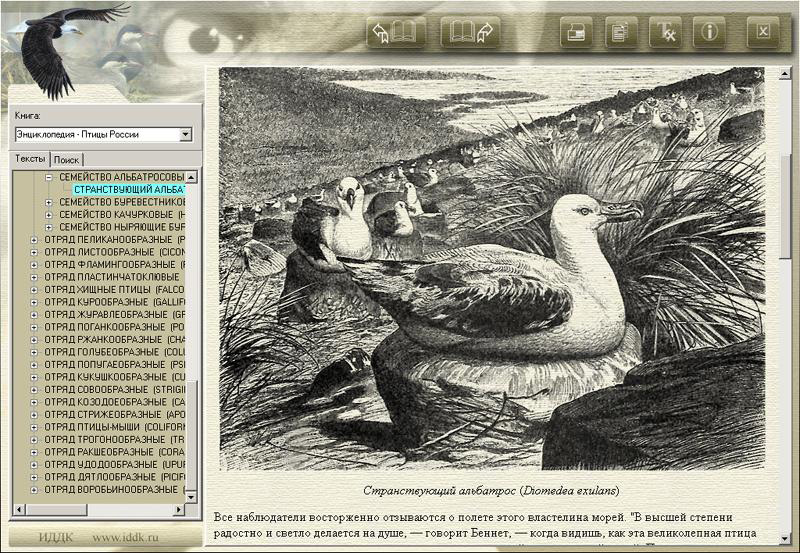Go to the previous page (left book arrow)
This screenshot has height=553, width=800.
[x=396, y=32]
